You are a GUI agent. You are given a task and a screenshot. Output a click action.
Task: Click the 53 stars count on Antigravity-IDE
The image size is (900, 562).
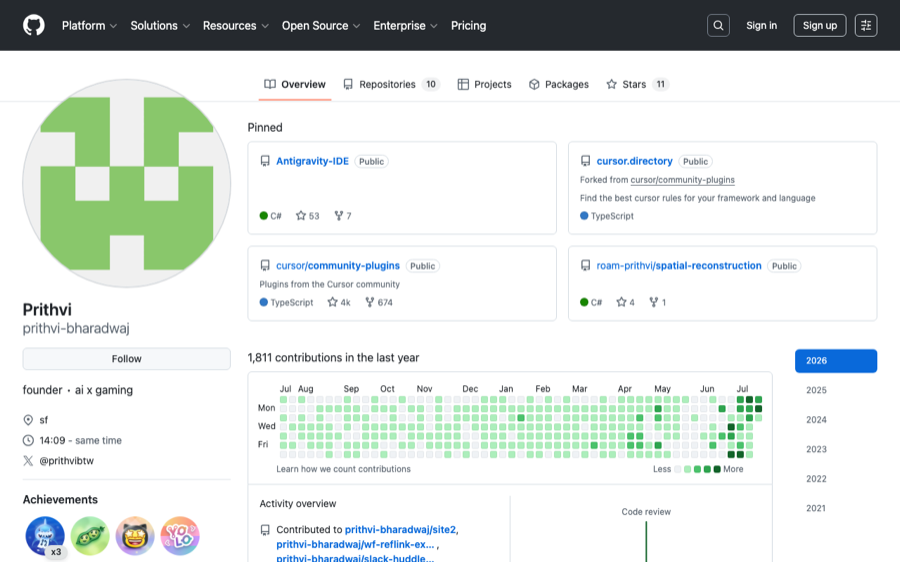click(x=314, y=216)
